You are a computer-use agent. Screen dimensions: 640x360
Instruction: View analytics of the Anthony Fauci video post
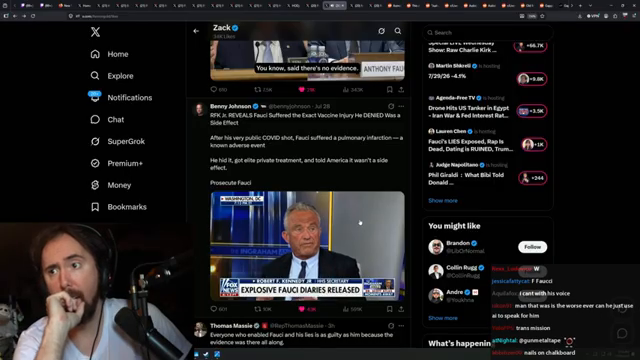(x=353, y=89)
